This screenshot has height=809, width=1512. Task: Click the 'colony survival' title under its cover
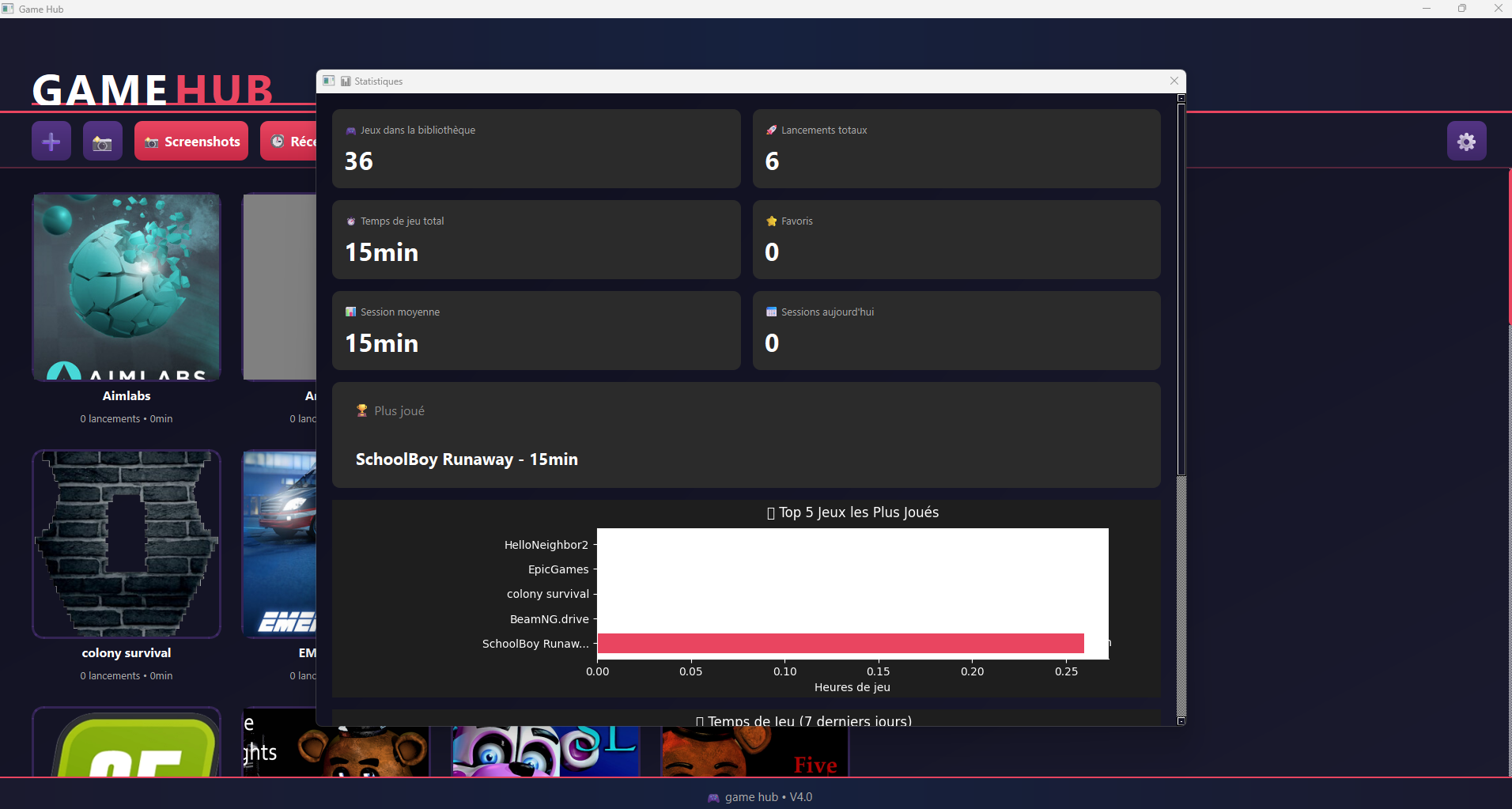click(x=127, y=653)
